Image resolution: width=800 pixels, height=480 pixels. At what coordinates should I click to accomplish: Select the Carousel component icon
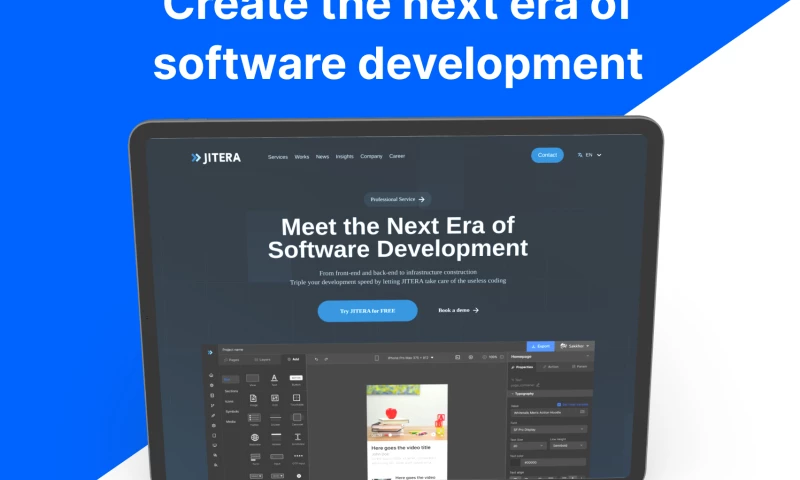297,419
